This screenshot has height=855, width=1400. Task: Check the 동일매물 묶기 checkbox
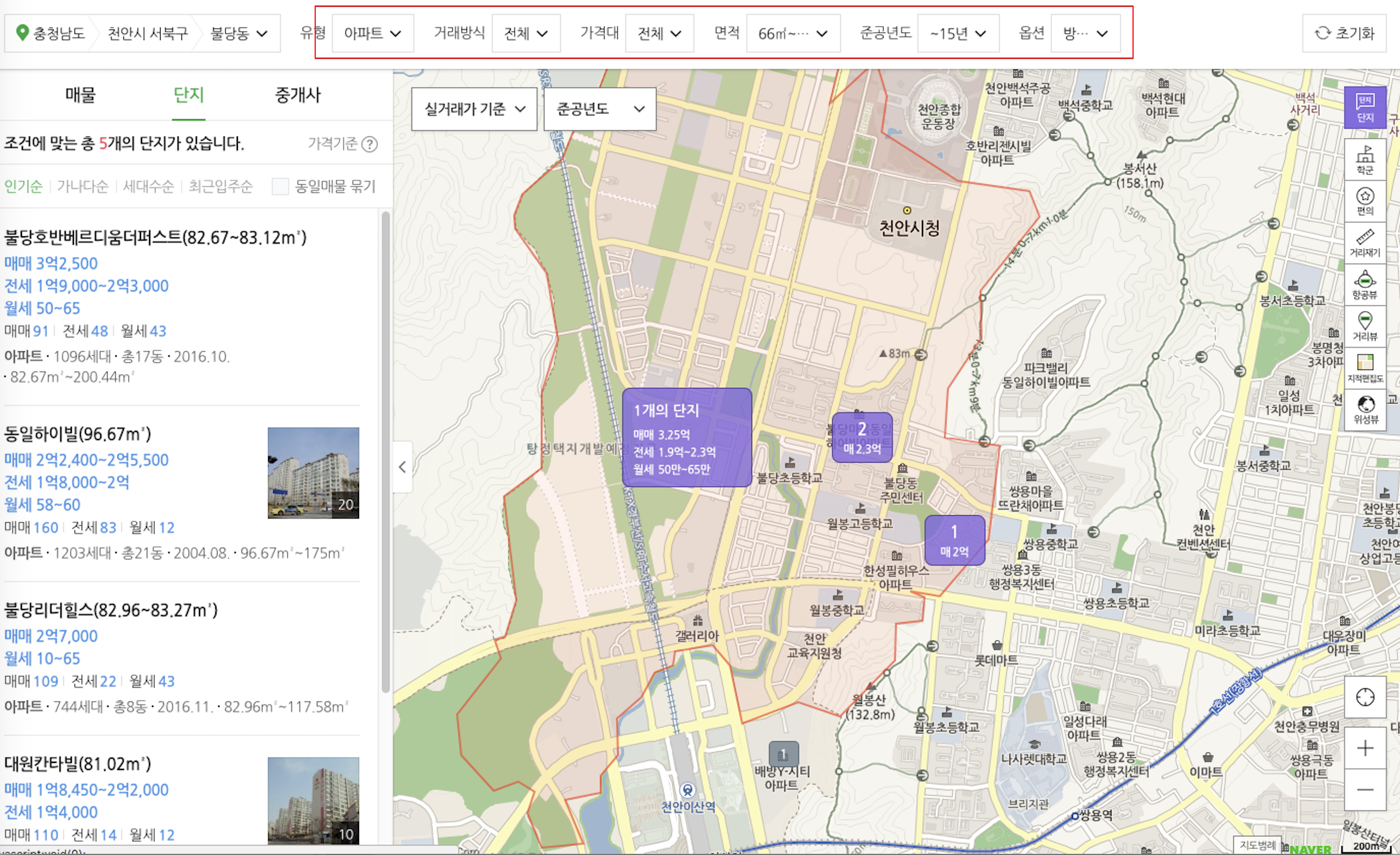pos(280,186)
